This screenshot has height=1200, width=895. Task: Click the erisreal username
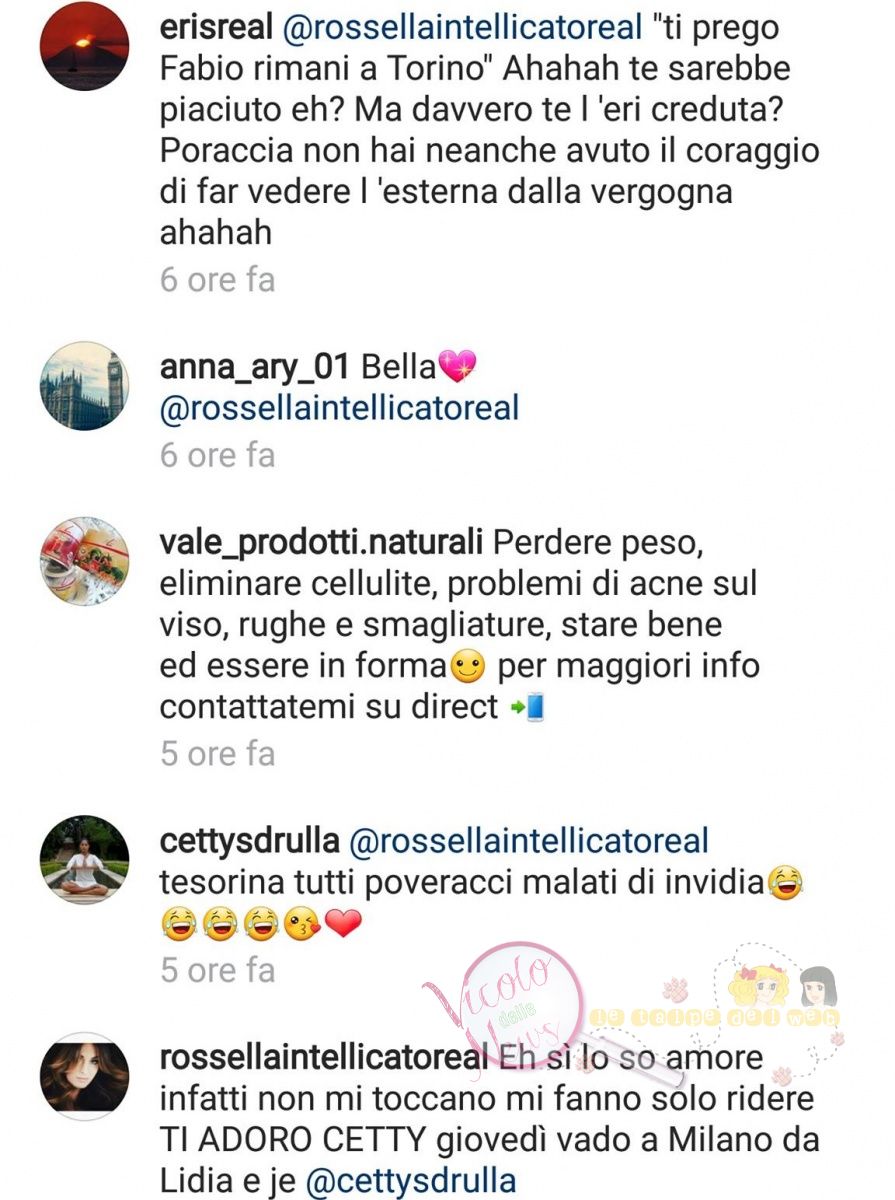(x=216, y=29)
